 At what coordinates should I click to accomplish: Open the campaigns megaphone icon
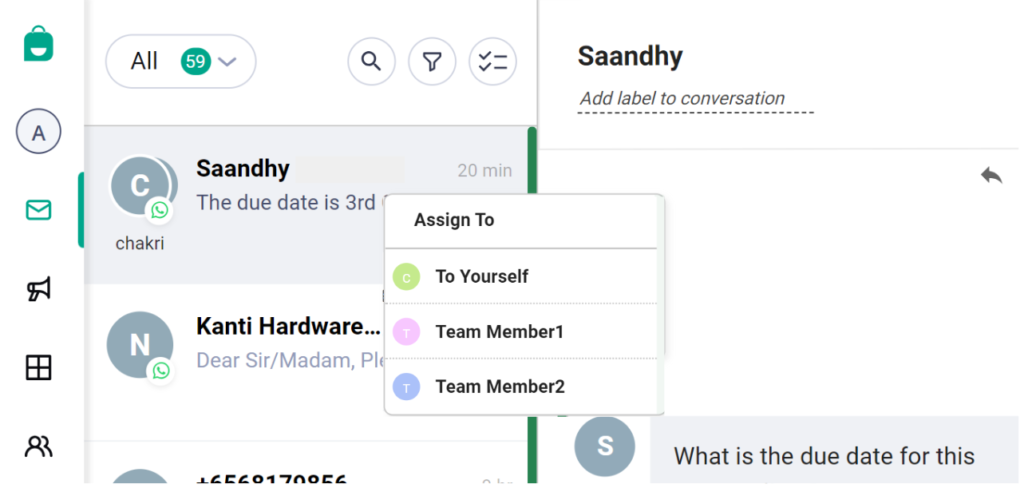click(x=39, y=289)
